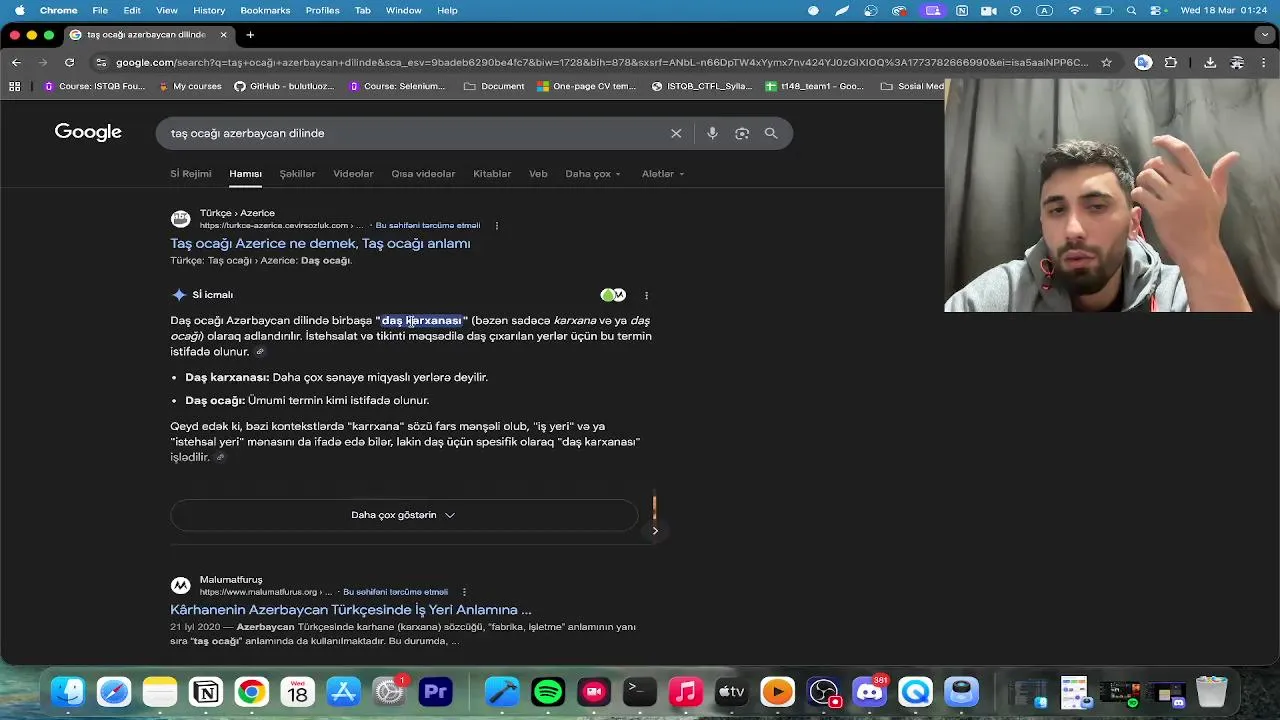Click the magnifier search submit icon
This screenshot has height=720, width=1280.
click(x=771, y=133)
